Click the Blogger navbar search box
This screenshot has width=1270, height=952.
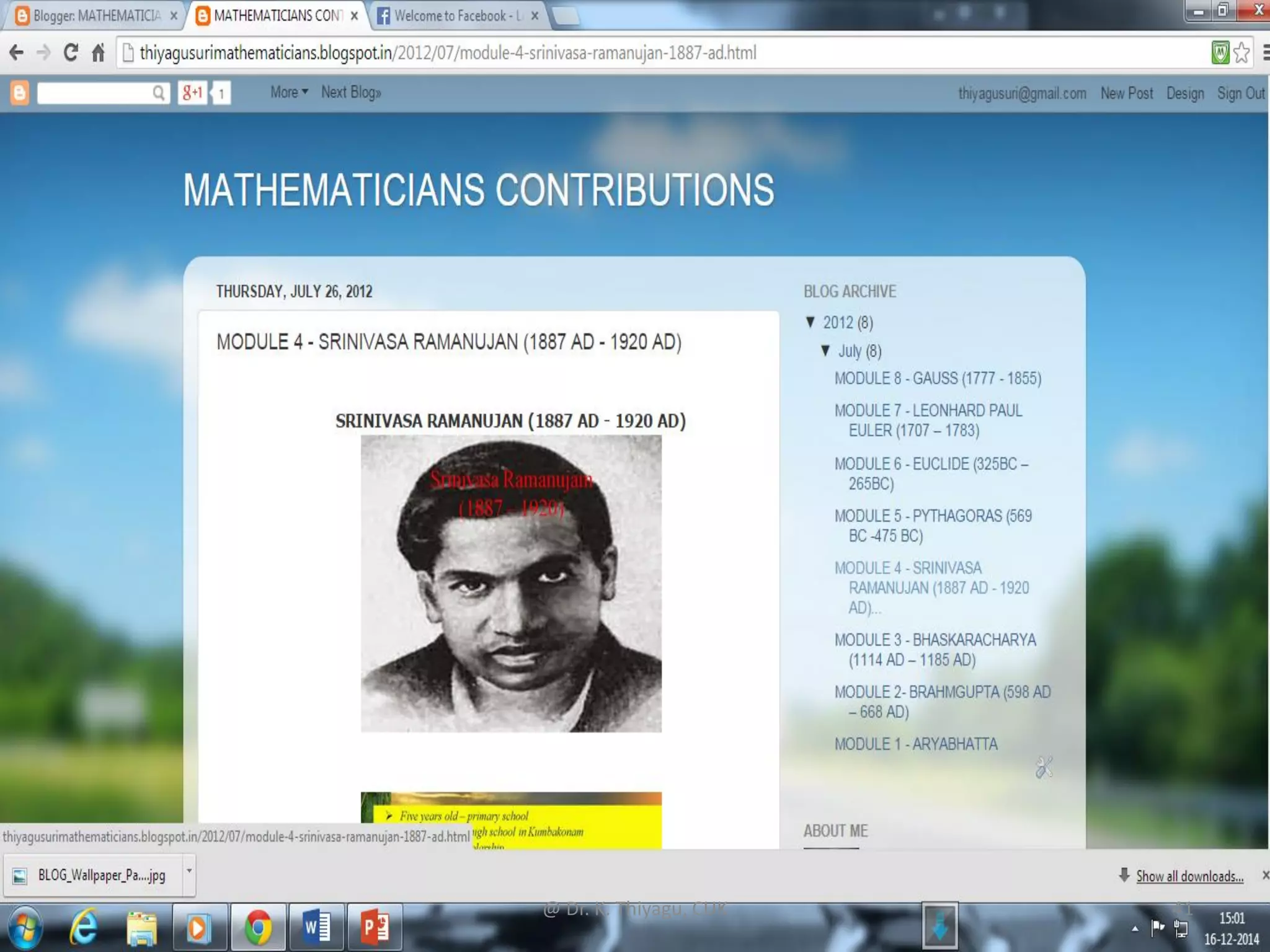point(94,93)
